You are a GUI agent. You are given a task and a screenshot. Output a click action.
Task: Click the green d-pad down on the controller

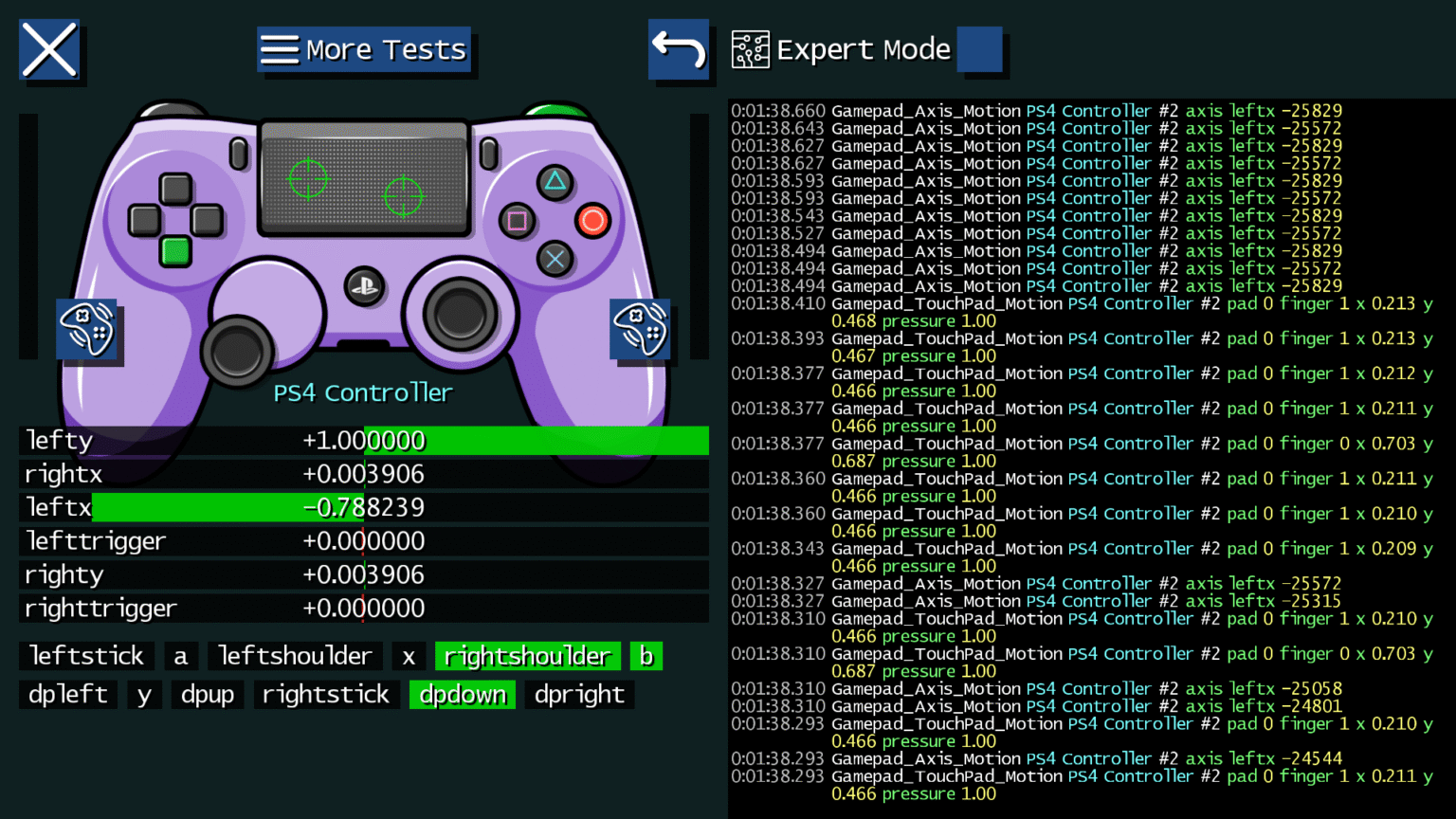tap(175, 251)
